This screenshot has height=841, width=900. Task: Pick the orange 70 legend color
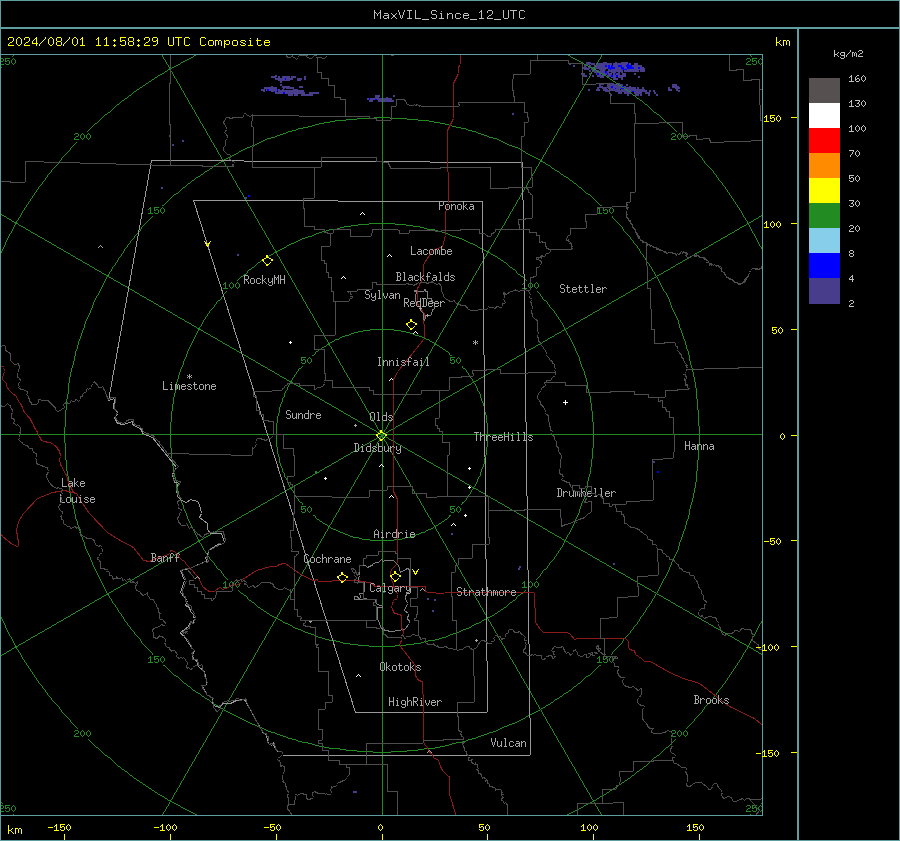tap(824, 165)
